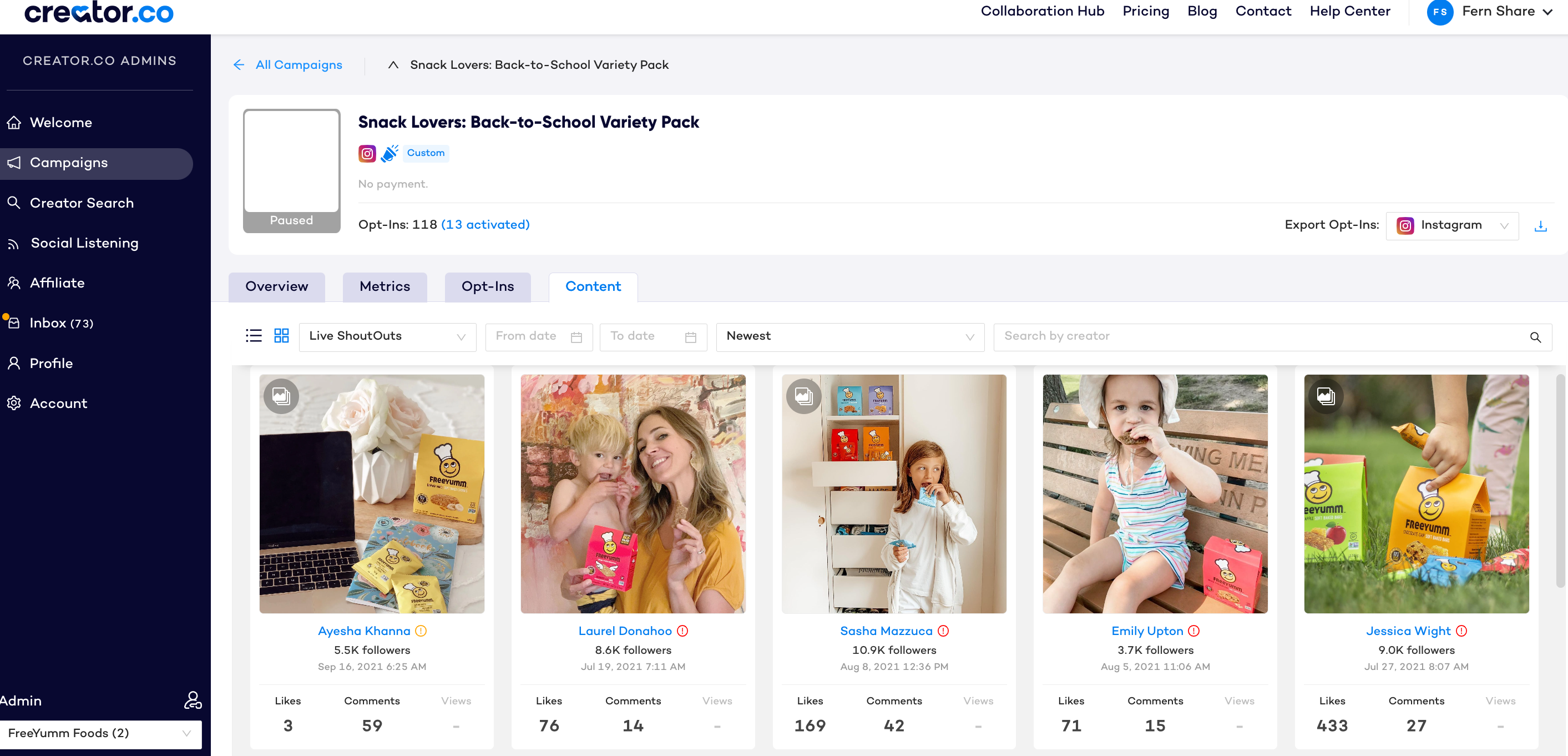Switch to list view layout
This screenshot has width=1568, height=756.
pyautogui.click(x=253, y=335)
